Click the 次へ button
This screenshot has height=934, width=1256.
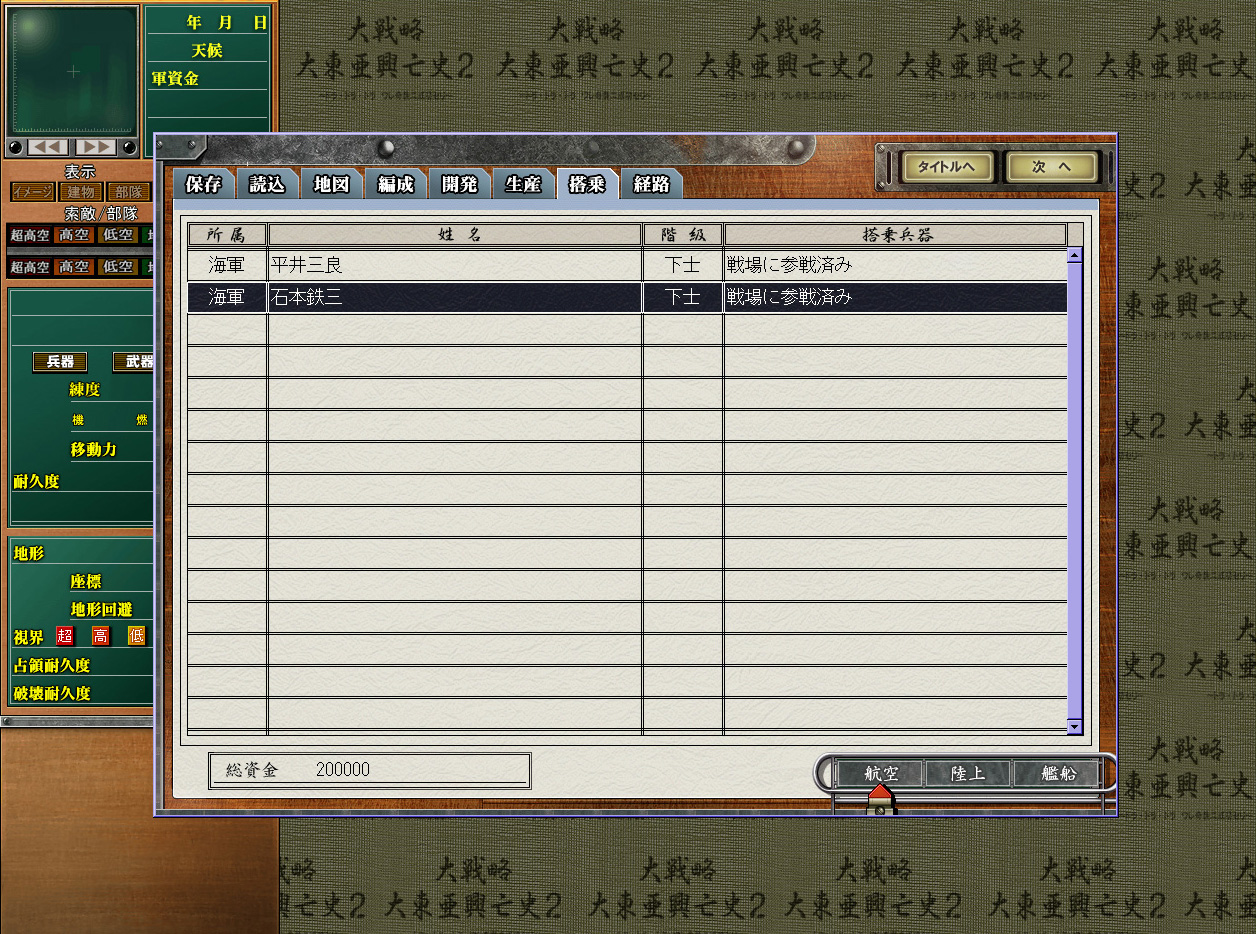click(x=1052, y=167)
